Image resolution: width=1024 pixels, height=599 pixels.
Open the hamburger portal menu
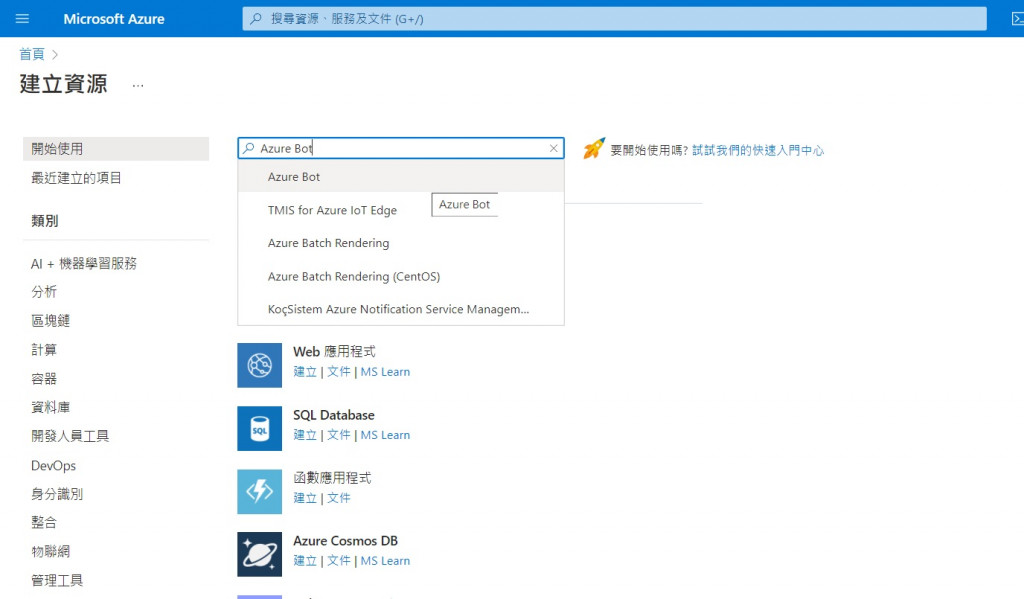tap(22, 19)
